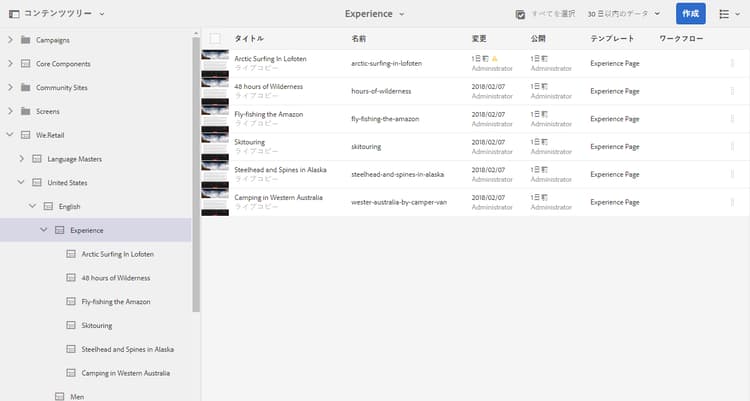Toggle the header row select checkbox
Viewport: 750px width, 401px height.
(215, 38)
